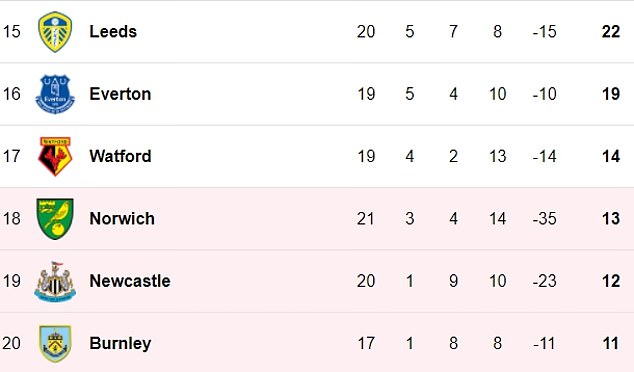Select the Norwich team name
Screen dimensions: 634x372
[x=122, y=219]
